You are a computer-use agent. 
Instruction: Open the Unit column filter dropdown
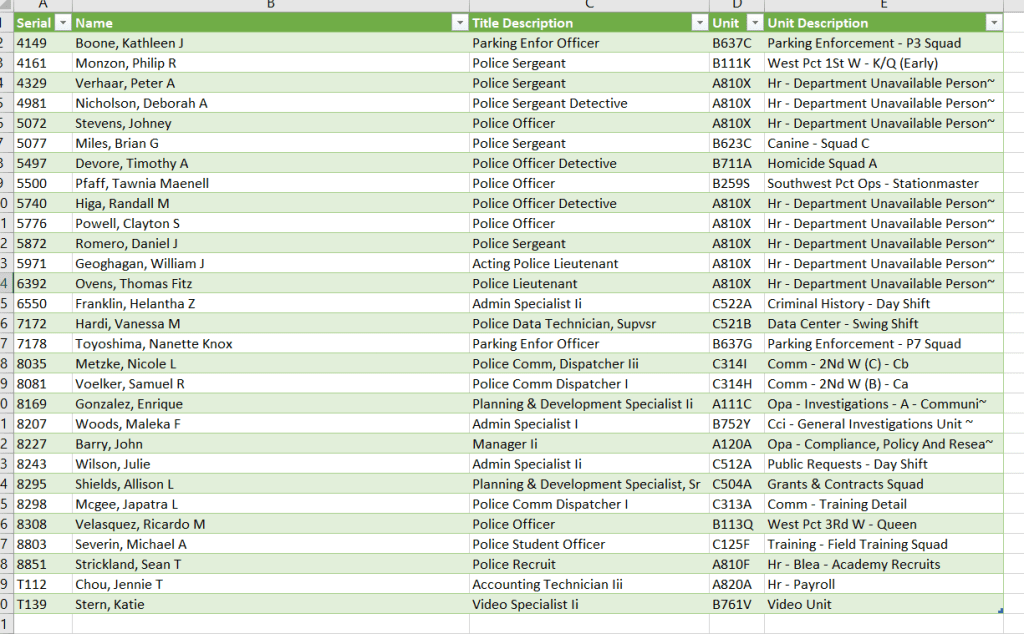coord(755,23)
